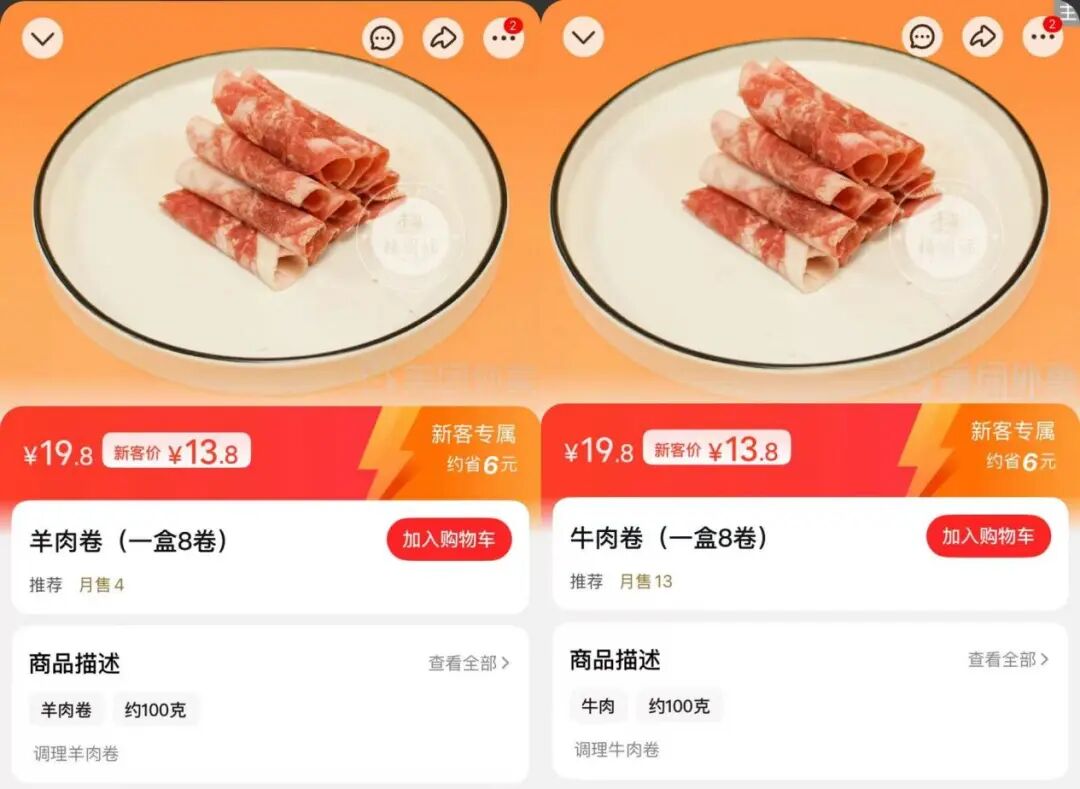Select the 羊肉卷 description tag
This screenshot has height=789, width=1080.
66,709
